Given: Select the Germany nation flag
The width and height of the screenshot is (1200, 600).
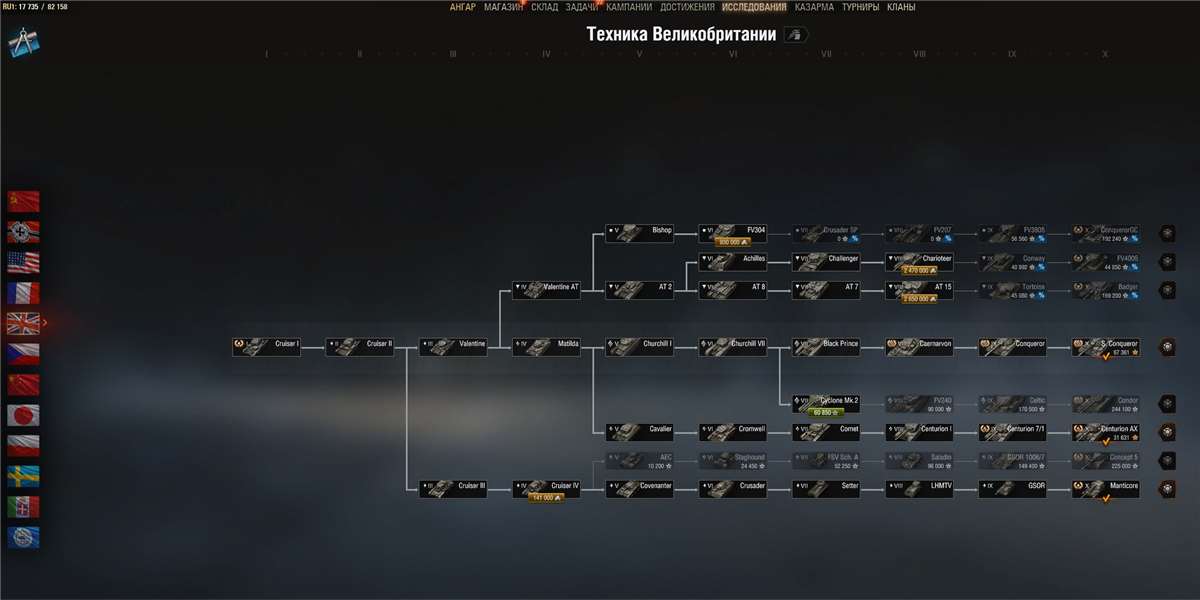Looking at the screenshot, I should pyautogui.click(x=23, y=232).
